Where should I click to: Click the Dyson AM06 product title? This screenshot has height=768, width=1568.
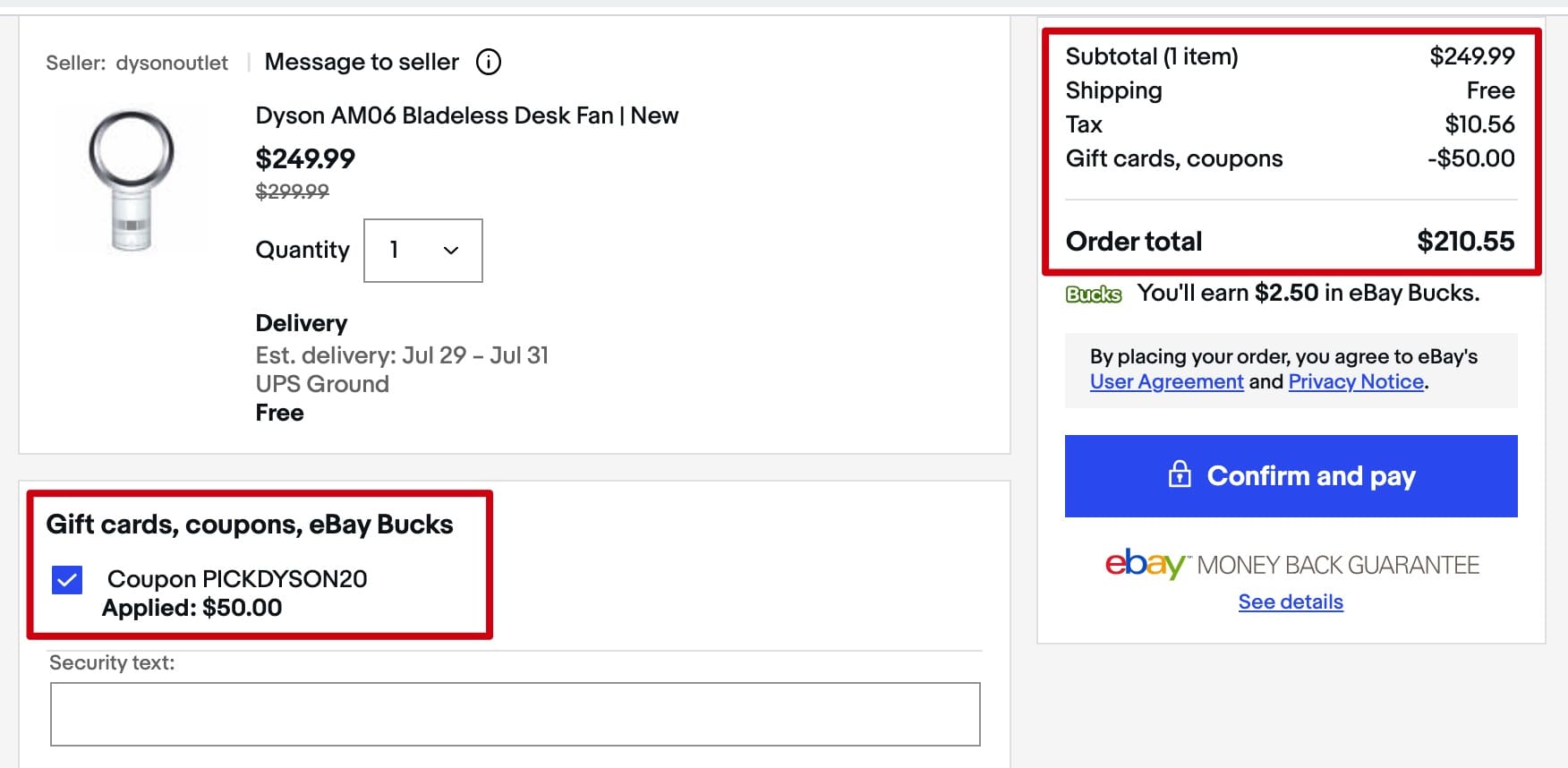coord(466,115)
